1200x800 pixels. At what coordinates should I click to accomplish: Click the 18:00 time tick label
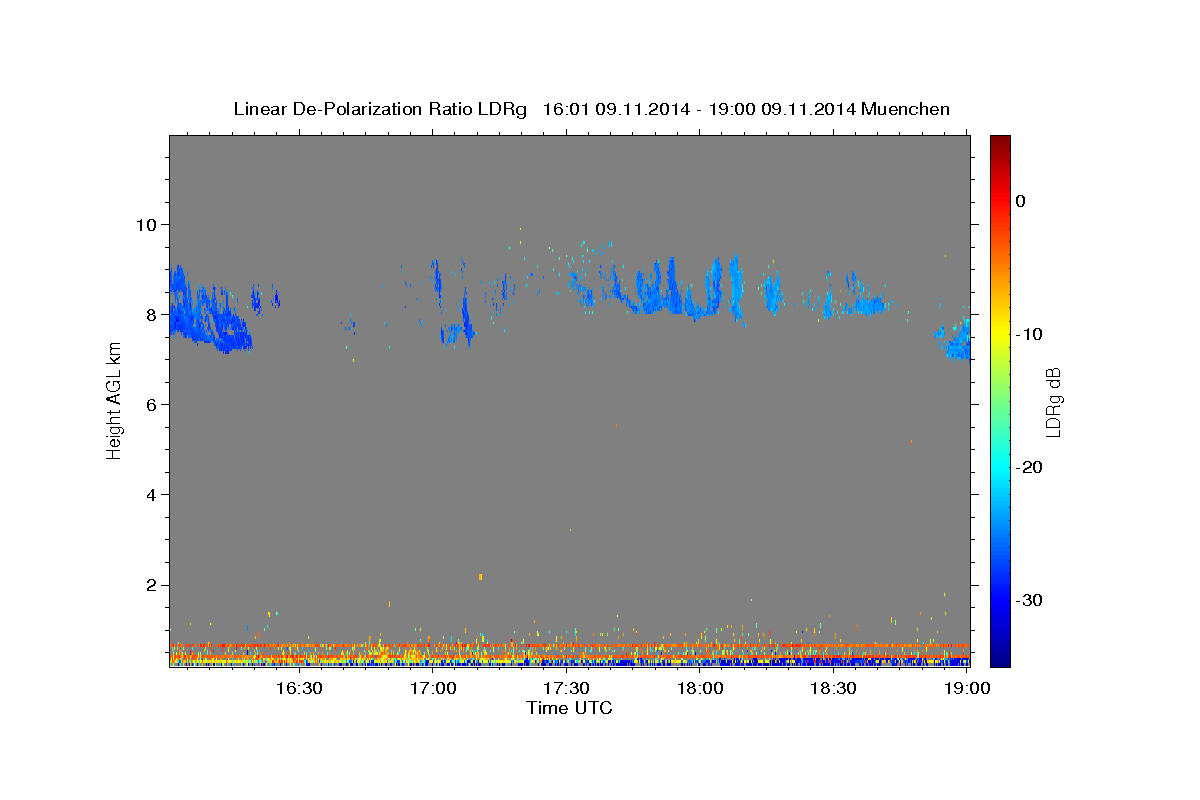point(700,688)
